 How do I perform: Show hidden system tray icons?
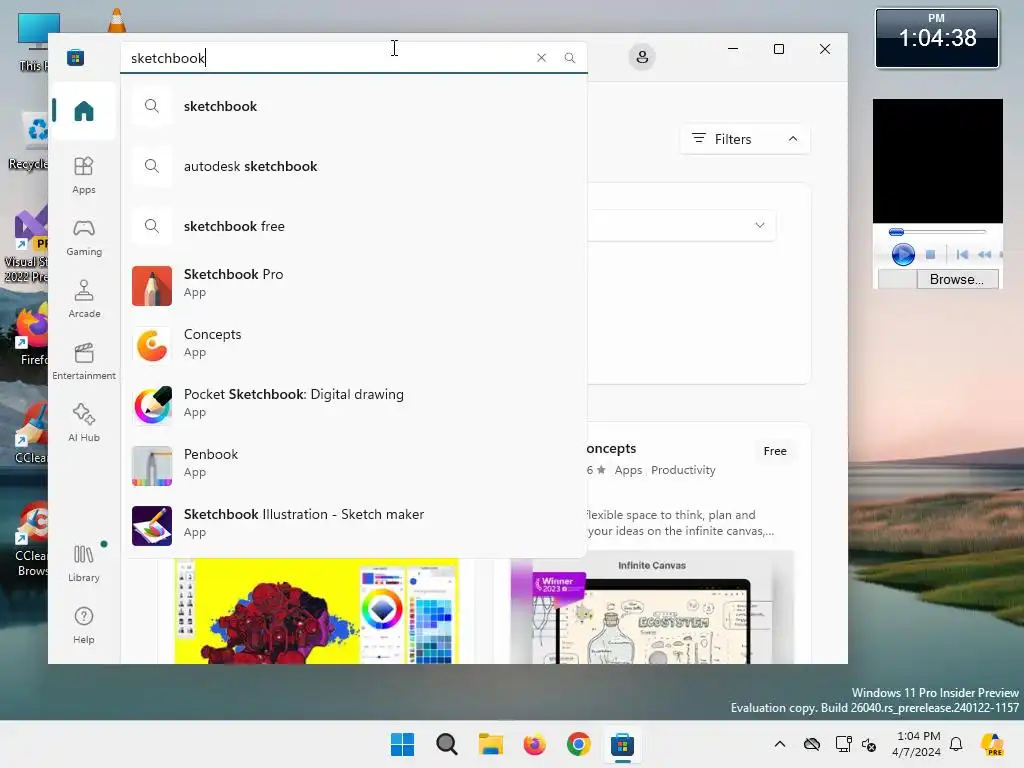pos(780,744)
